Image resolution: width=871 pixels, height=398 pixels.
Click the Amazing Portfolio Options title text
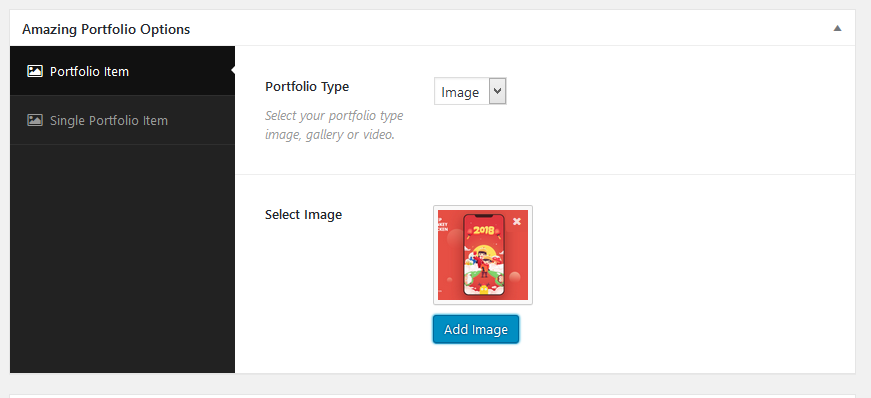(x=106, y=29)
